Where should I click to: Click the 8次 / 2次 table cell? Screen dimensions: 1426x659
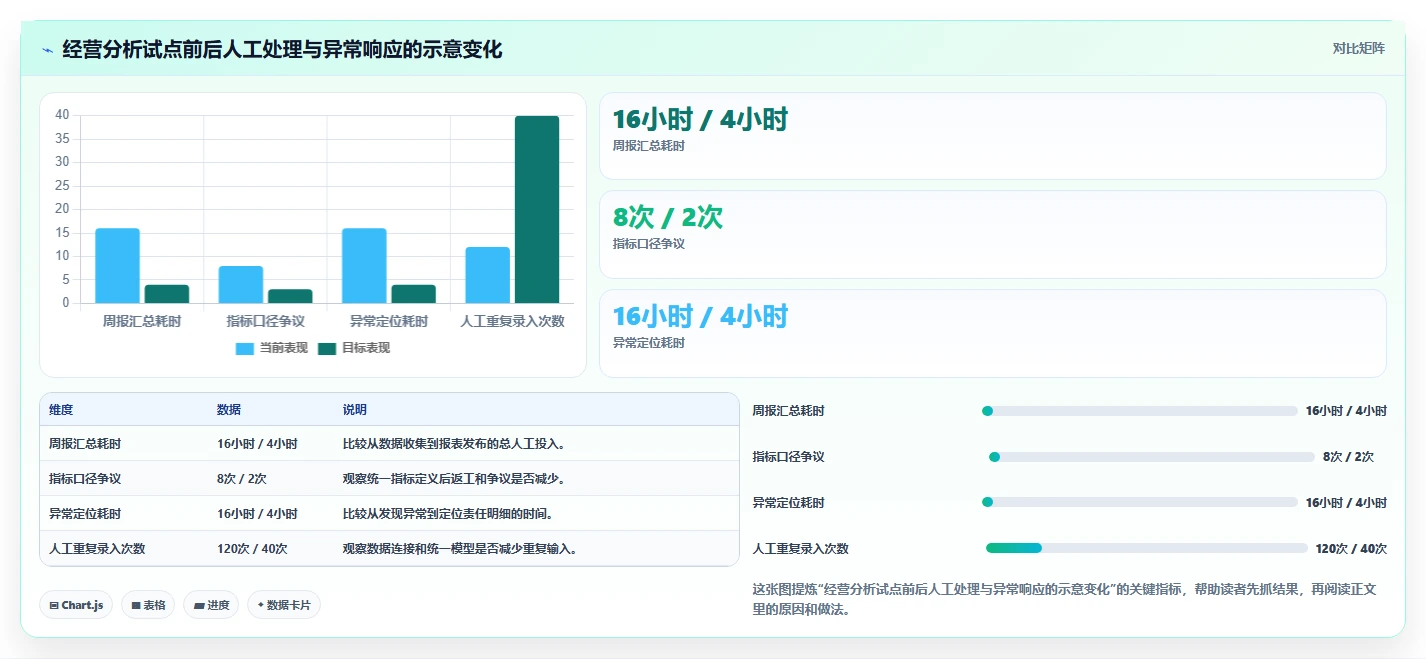click(x=242, y=479)
